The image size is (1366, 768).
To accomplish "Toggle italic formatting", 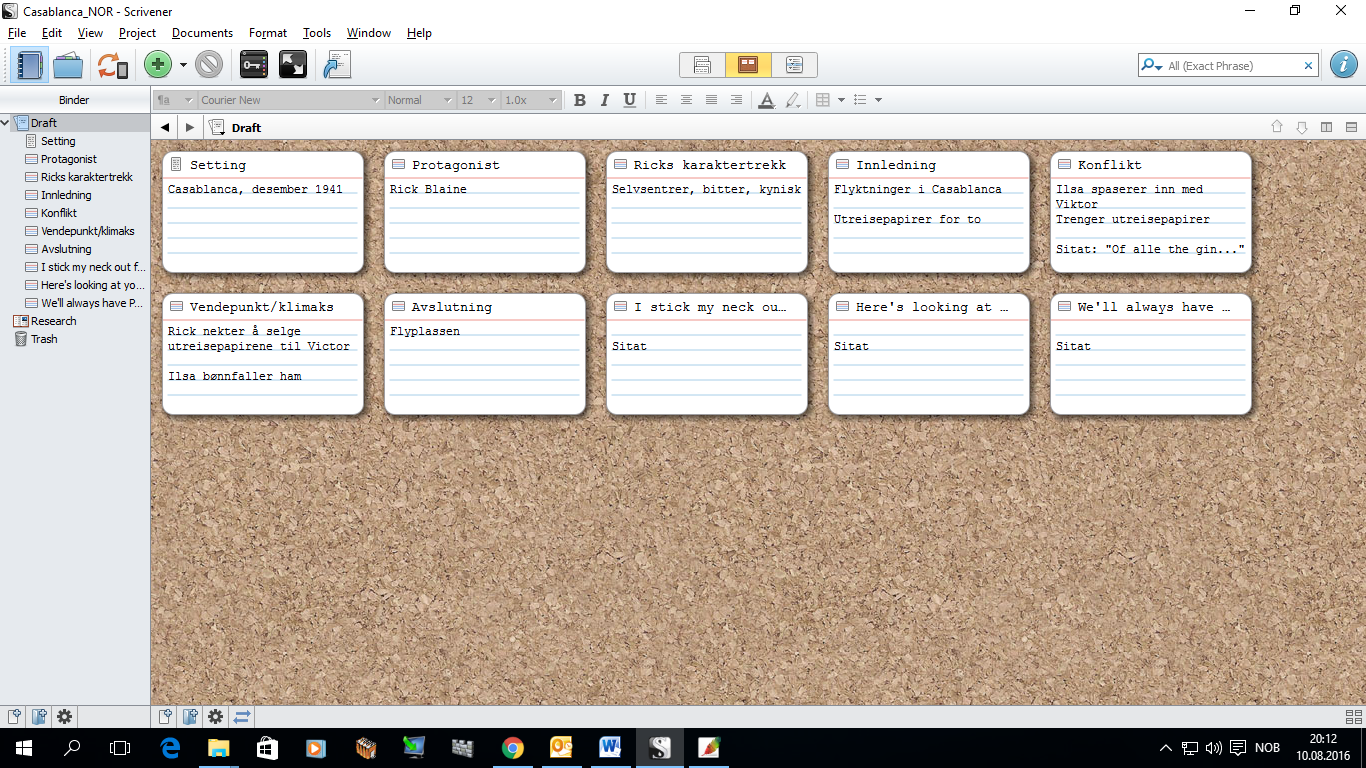I will click(x=604, y=100).
